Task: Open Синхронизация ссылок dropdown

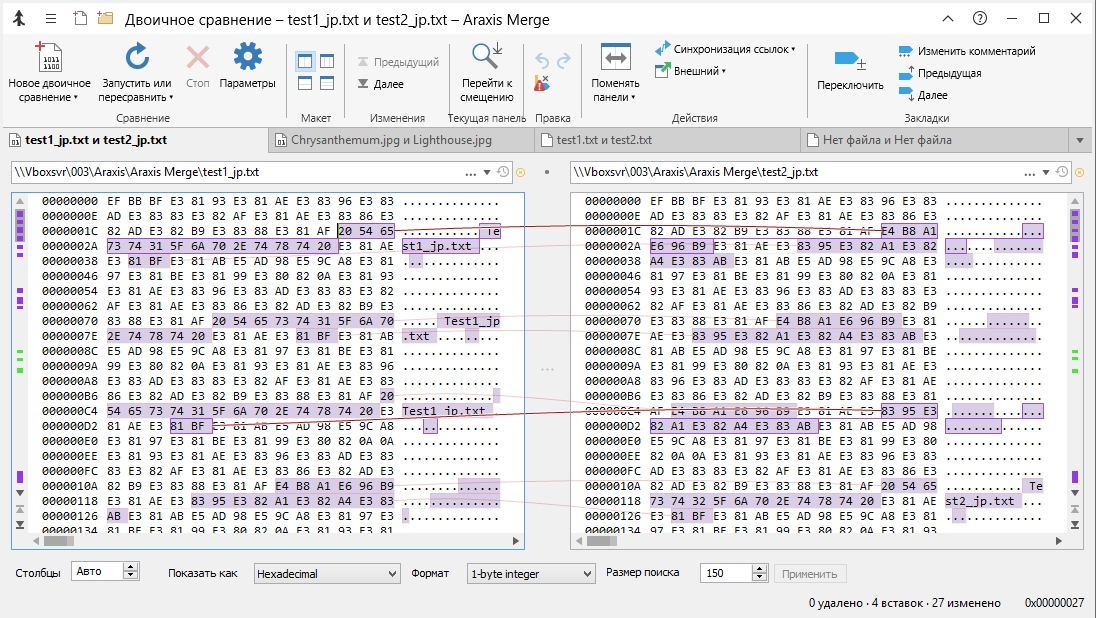Action: [x=725, y=50]
